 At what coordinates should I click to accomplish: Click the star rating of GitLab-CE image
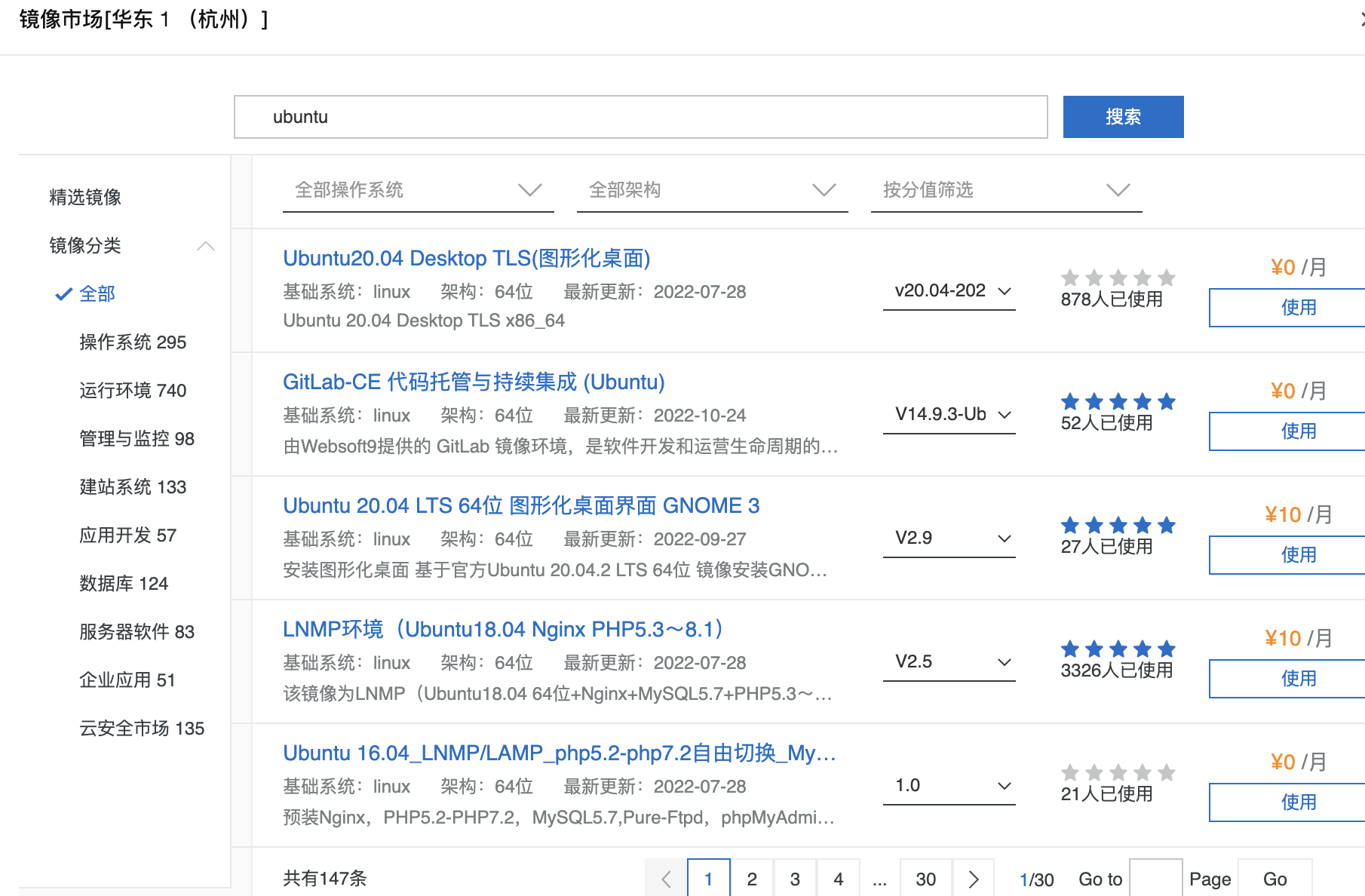(x=1118, y=401)
